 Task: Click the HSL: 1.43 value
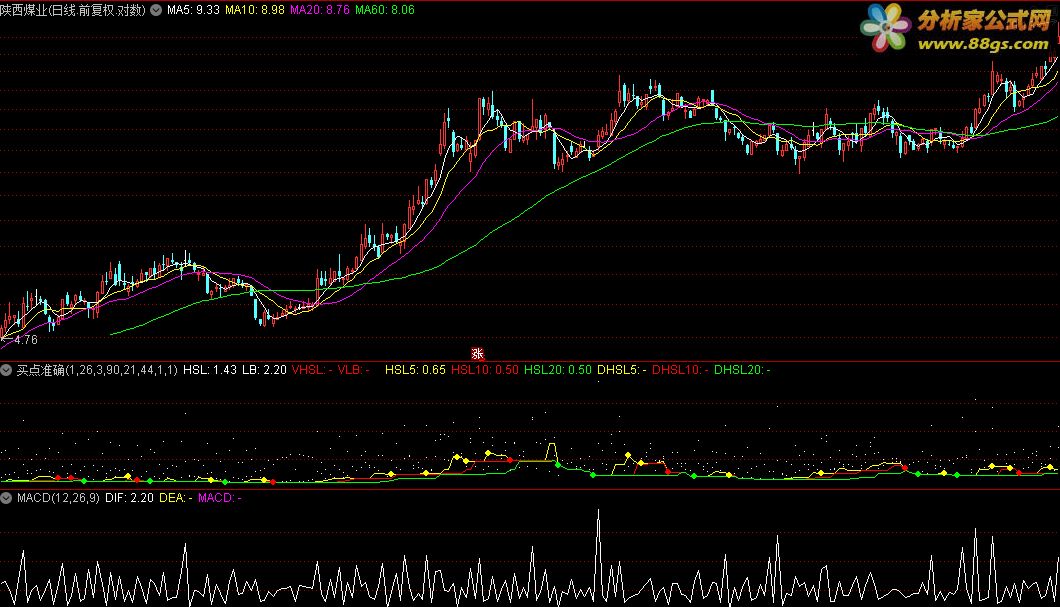point(210,370)
